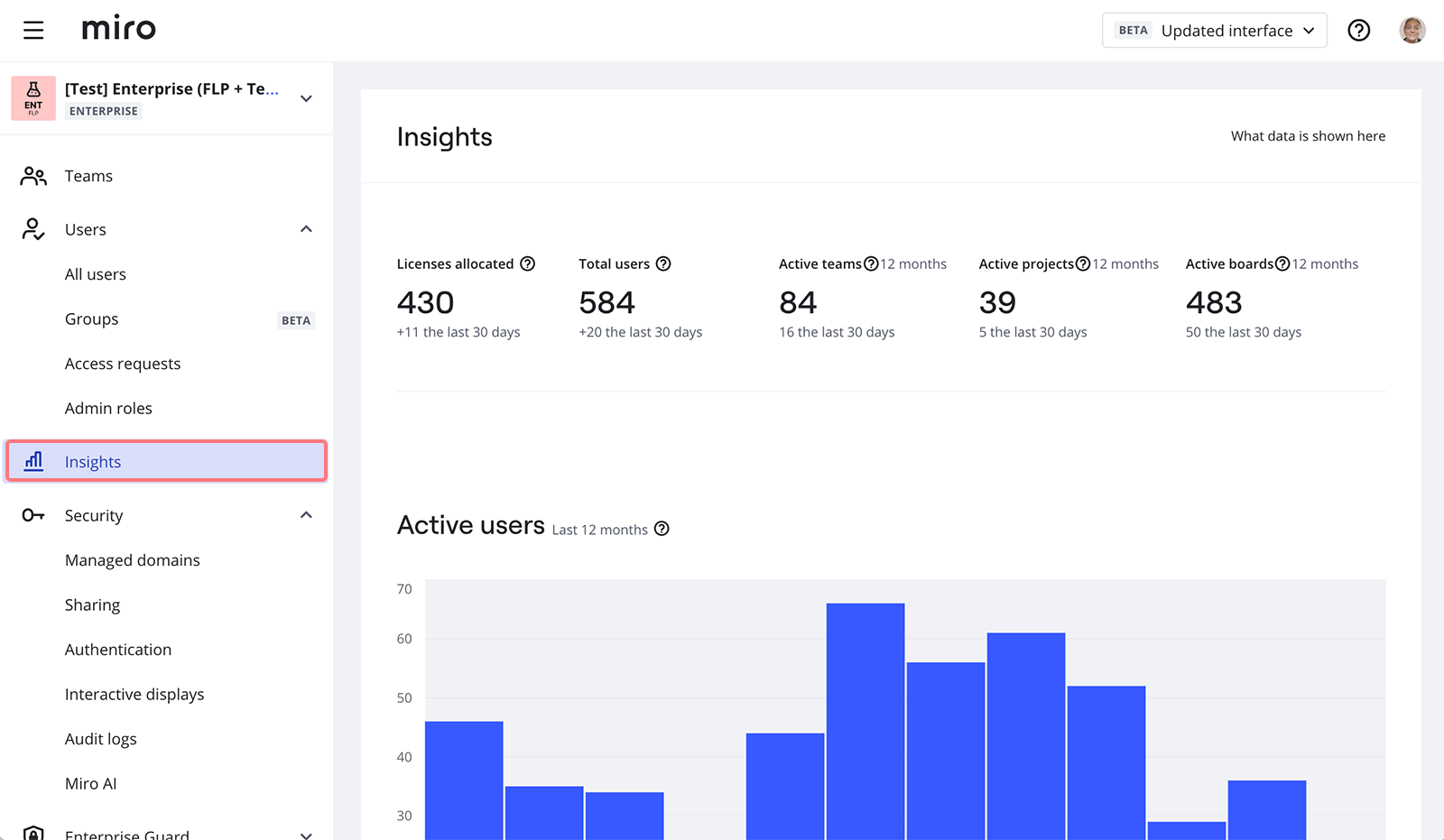Expand the organization switcher chevron
Screen dimensions: 1444x840
pyautogui.click(x=306, y=98)
